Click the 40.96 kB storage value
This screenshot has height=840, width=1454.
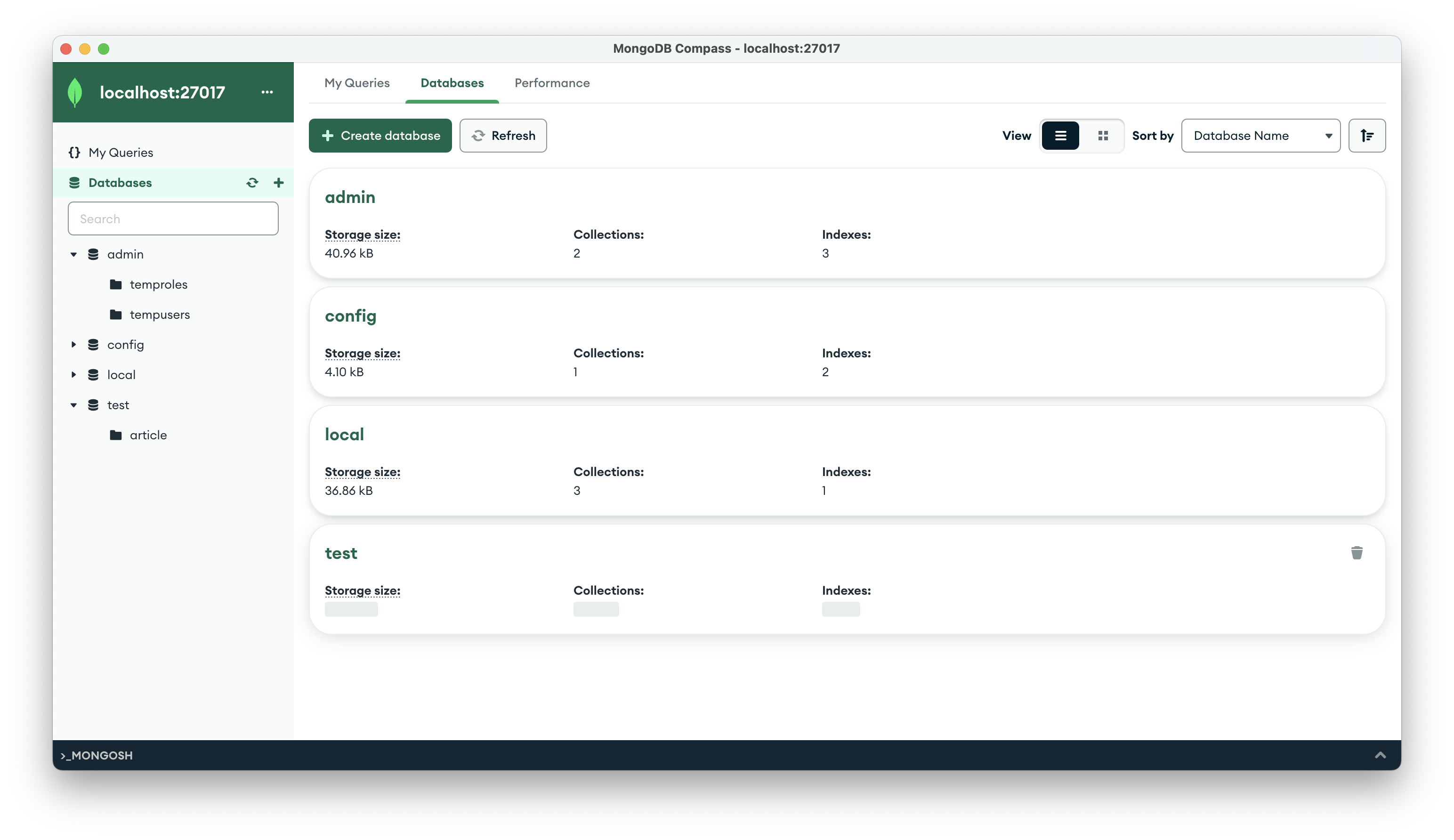click(349, 253)
